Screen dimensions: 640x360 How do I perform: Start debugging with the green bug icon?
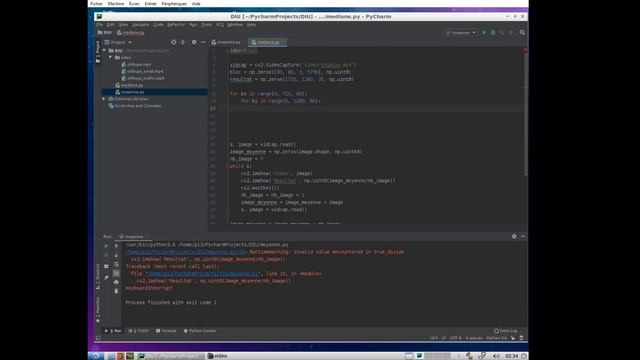(493, 33)
